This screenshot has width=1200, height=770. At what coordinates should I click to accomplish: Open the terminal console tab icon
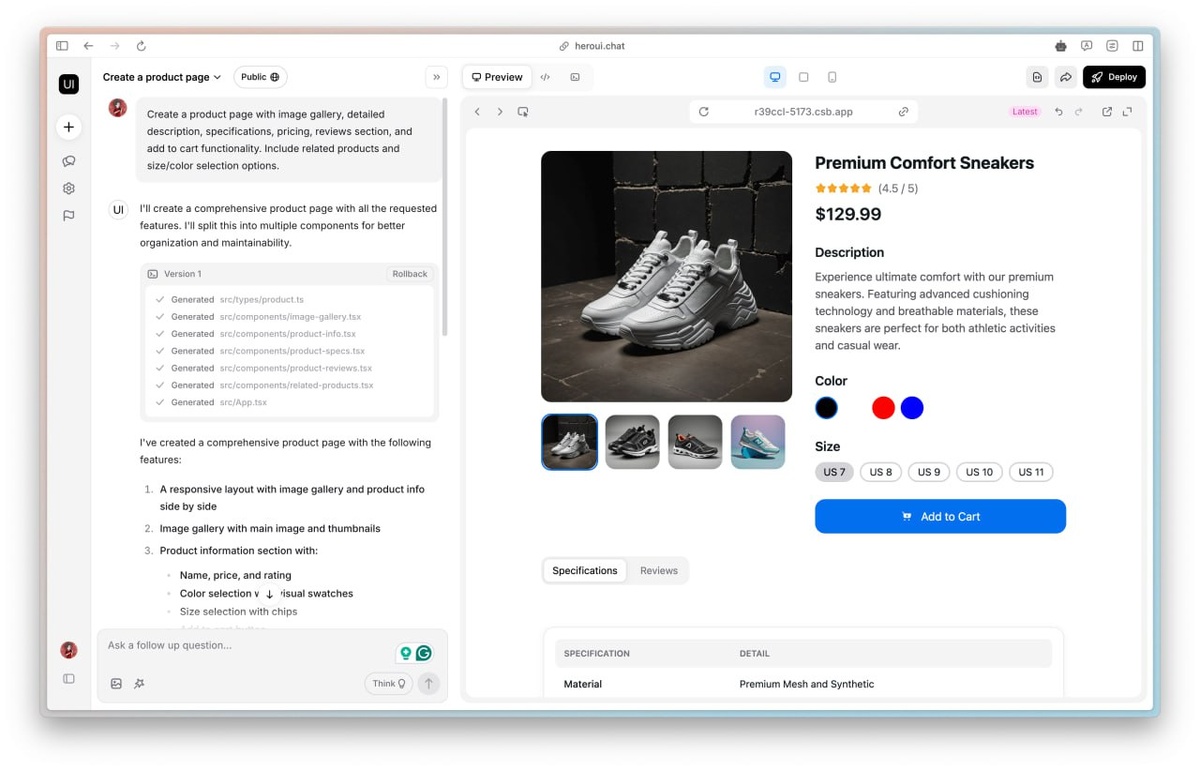point(575,77)
